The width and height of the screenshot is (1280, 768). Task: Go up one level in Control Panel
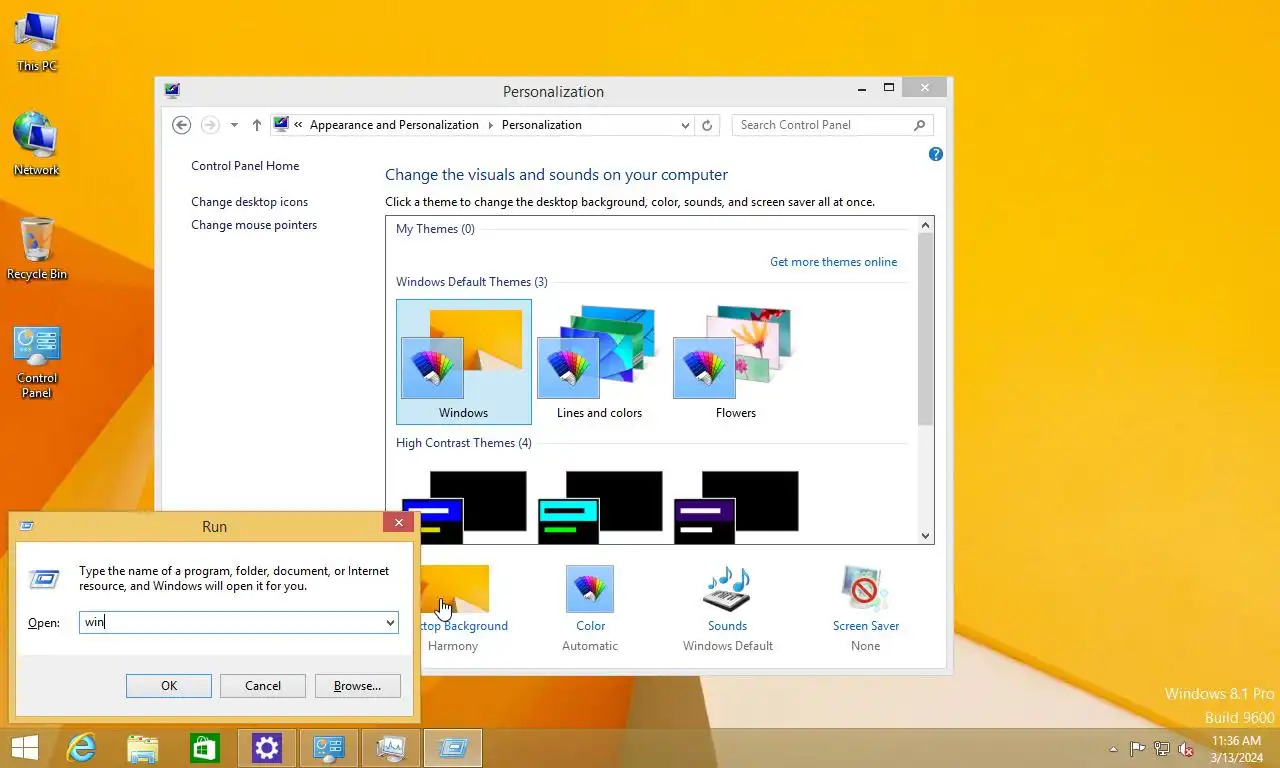(x=257, y=125)
